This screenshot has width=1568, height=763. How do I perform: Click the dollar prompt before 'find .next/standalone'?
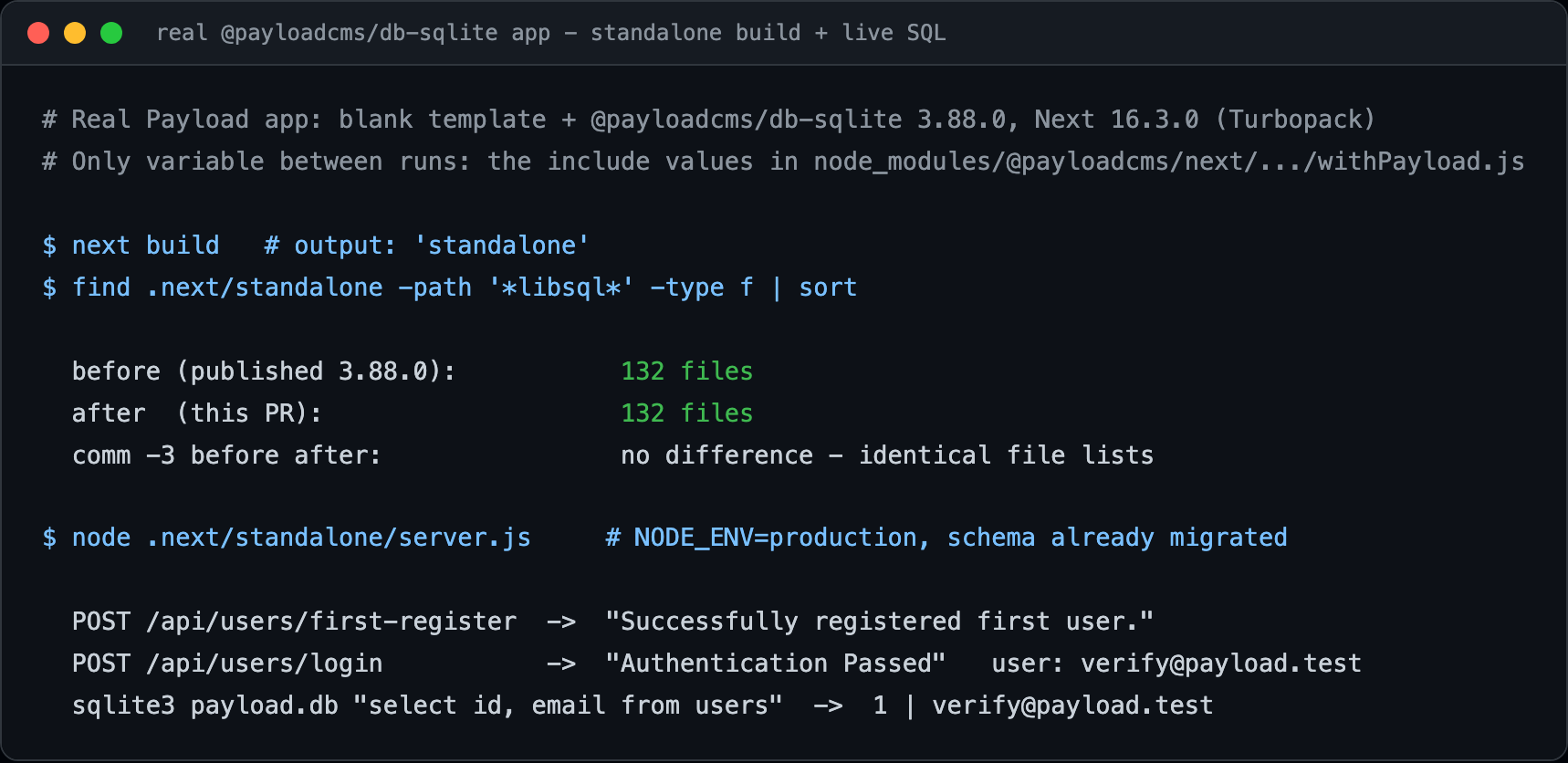point(49,287)
